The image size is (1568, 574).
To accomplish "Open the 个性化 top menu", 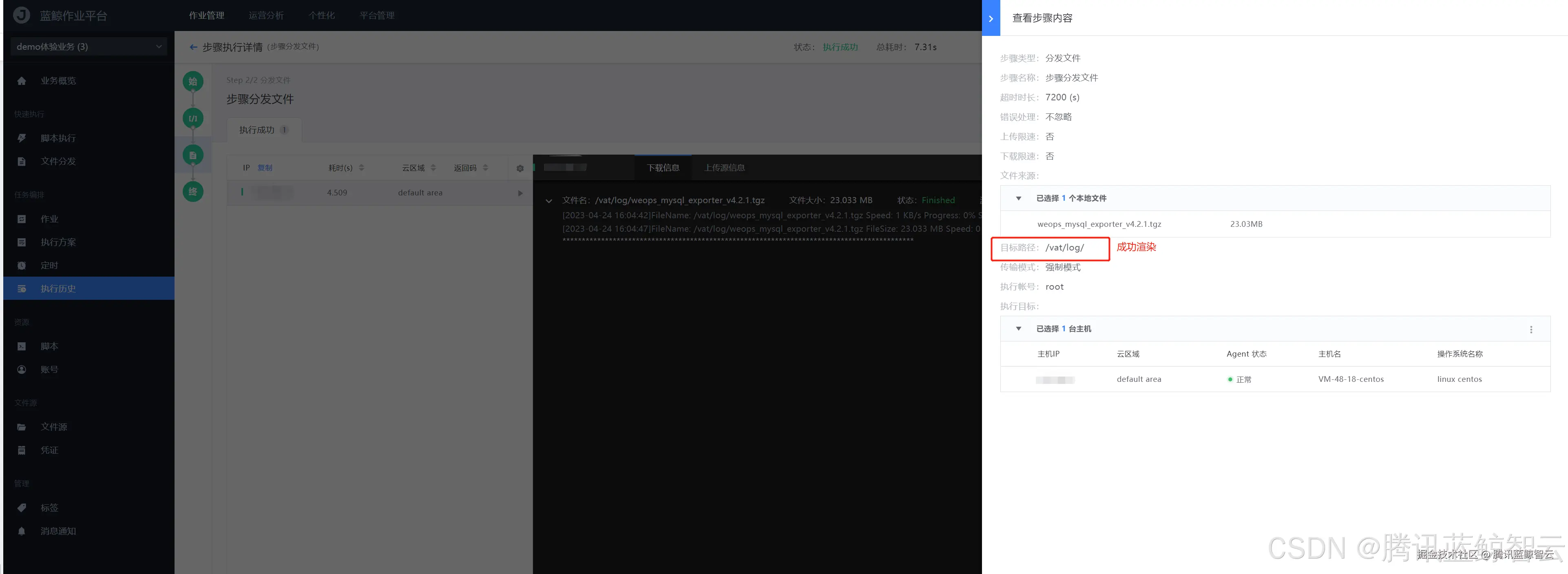I will tap(321, 15).
